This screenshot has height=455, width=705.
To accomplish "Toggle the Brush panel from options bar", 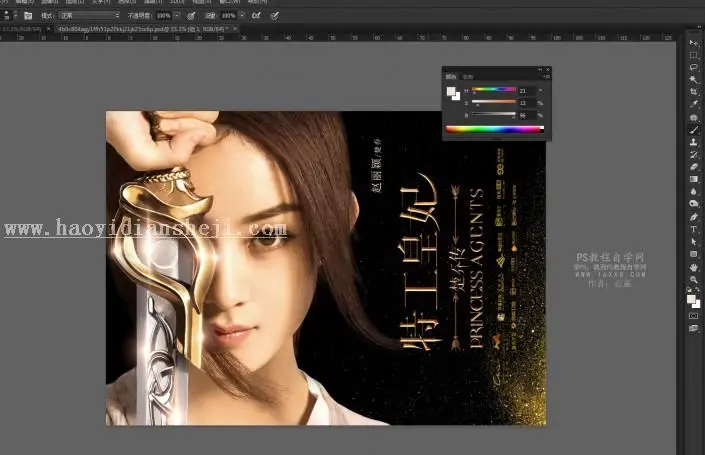I will tap(28, 16).
